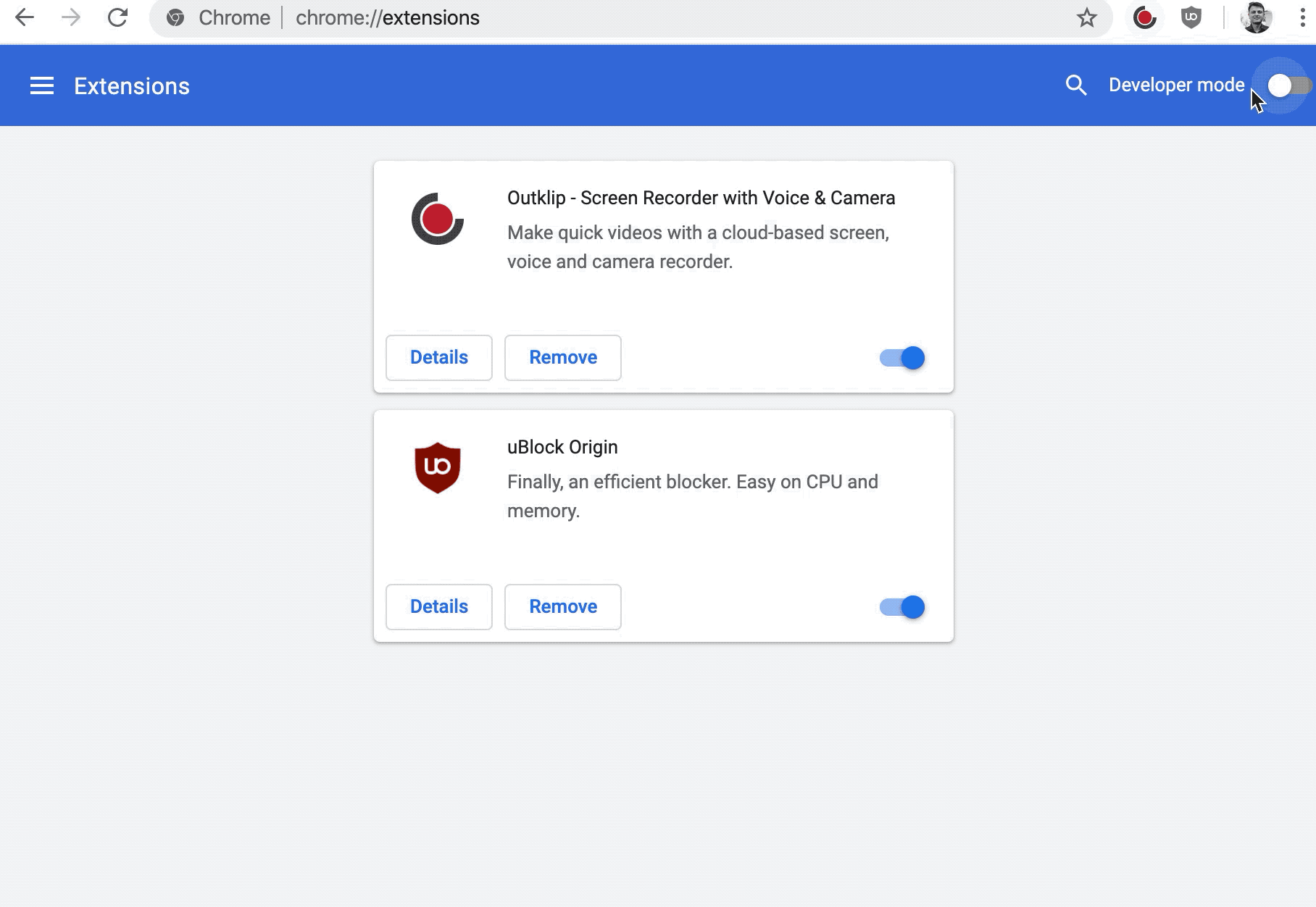Open Chrome's three-dot menu
Image resolution: width=1316 pixels, height=907 pixels.
(x=1302, y=17)
